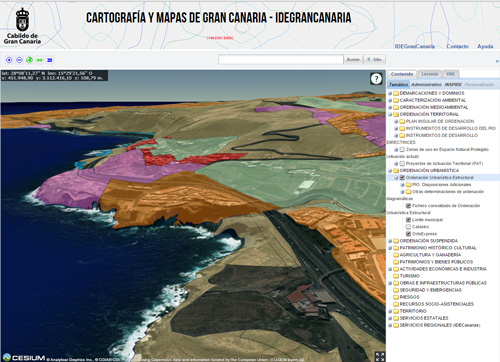The image size is (500, 362).
Task: Toggle the 2D view toolbar icon
Action: point(50,60)
